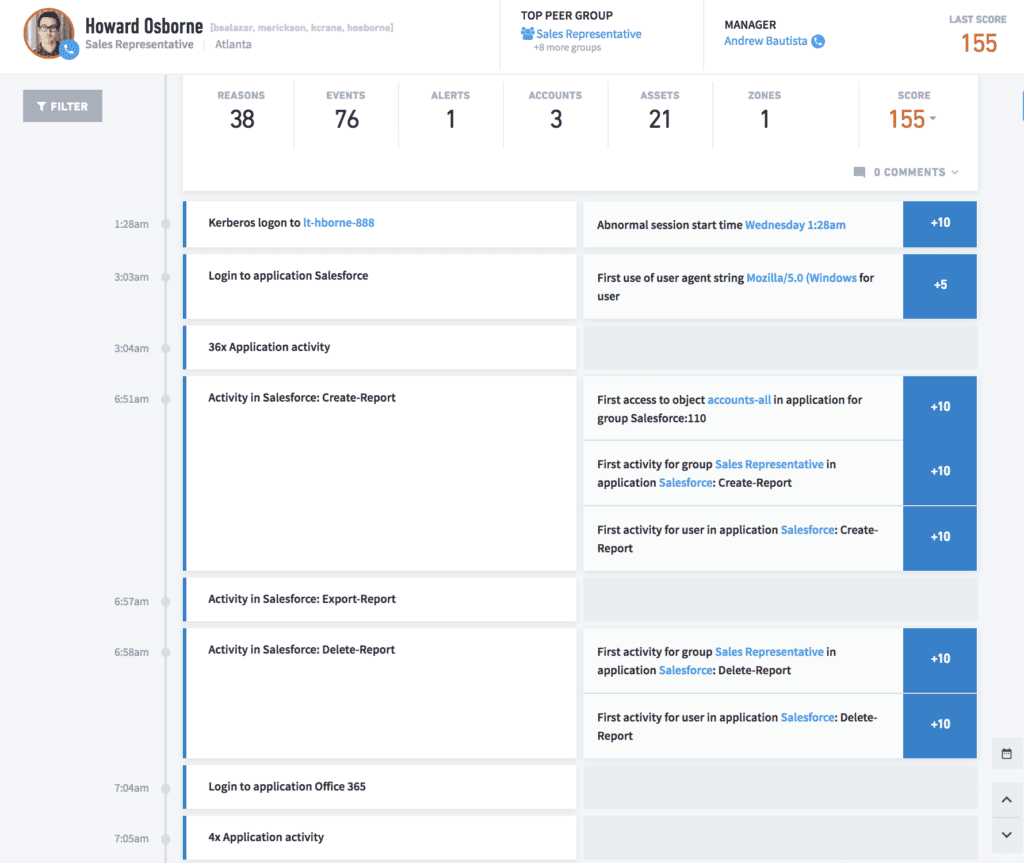Click the phone badge on Howard's avatar

(x=69, y=49)
